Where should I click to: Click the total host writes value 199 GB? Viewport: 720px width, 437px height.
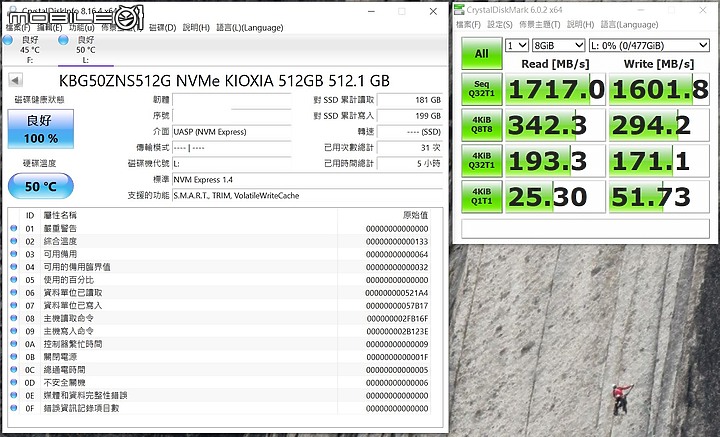click(410, 116)
